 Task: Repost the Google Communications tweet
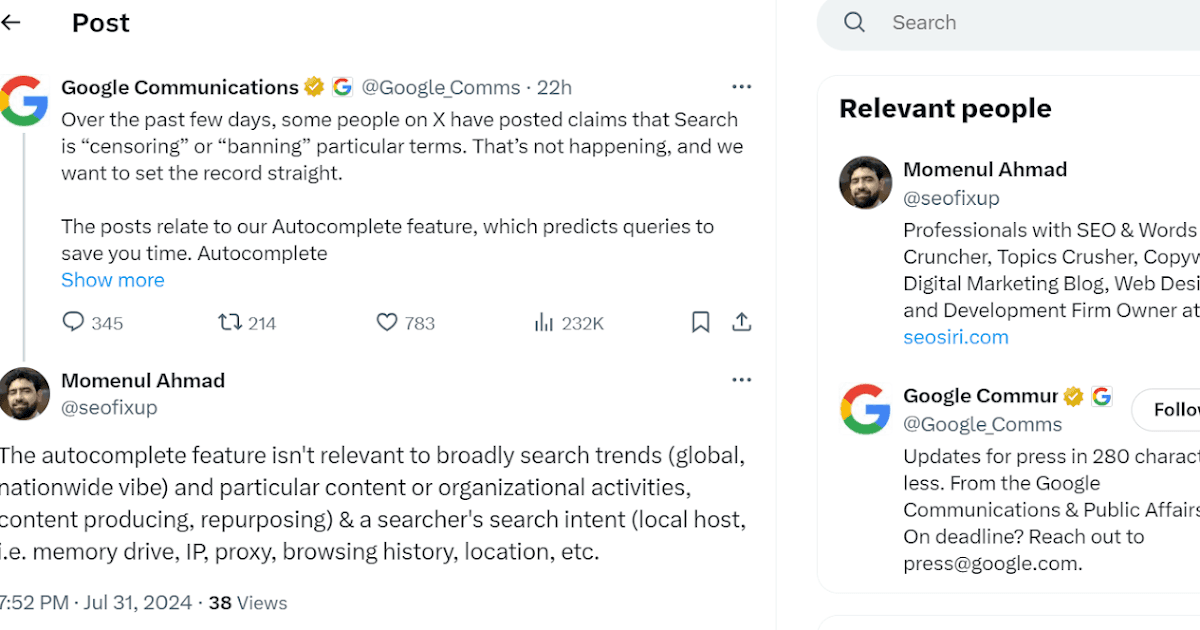pyautogui.click(x=230, y=322)
